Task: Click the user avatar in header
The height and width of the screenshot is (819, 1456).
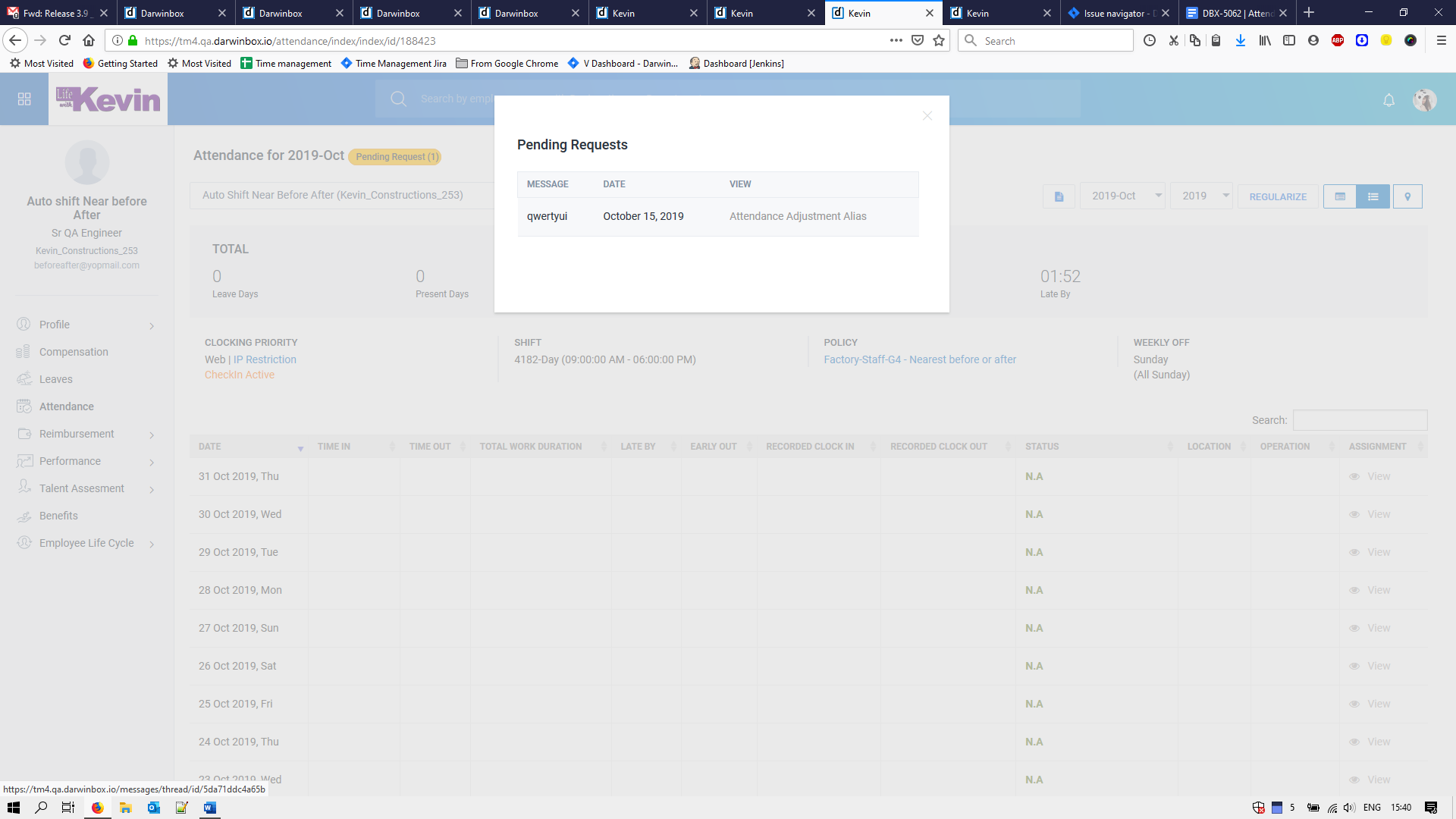Action: [x=1424, y=100]
